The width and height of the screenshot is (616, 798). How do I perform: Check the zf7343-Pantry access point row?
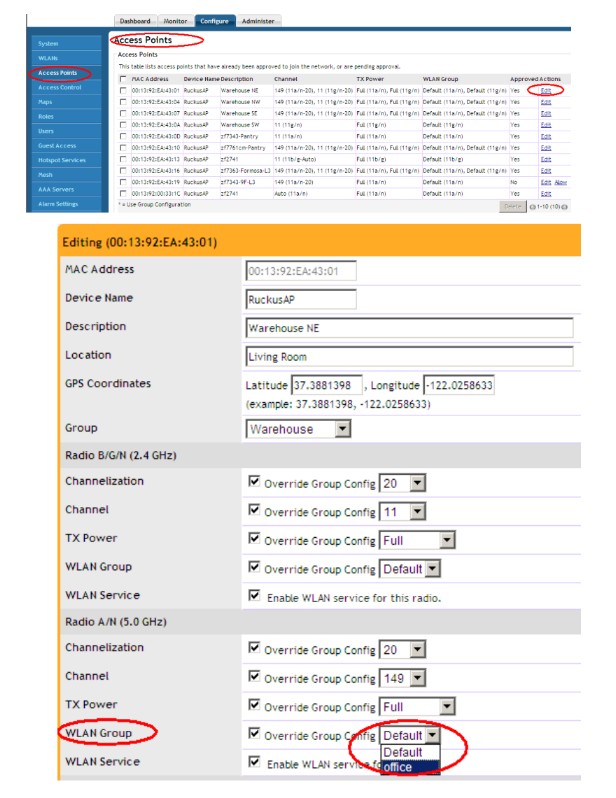123,136
